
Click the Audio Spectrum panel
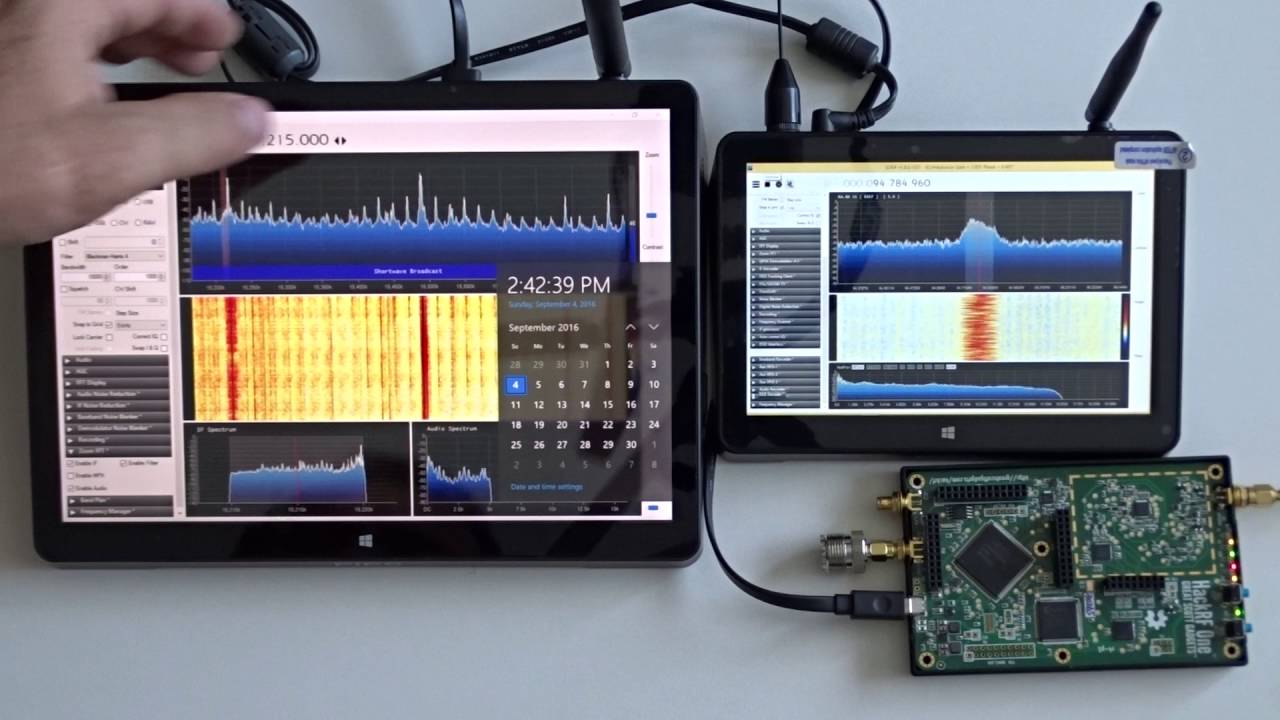tap(456, 469)
